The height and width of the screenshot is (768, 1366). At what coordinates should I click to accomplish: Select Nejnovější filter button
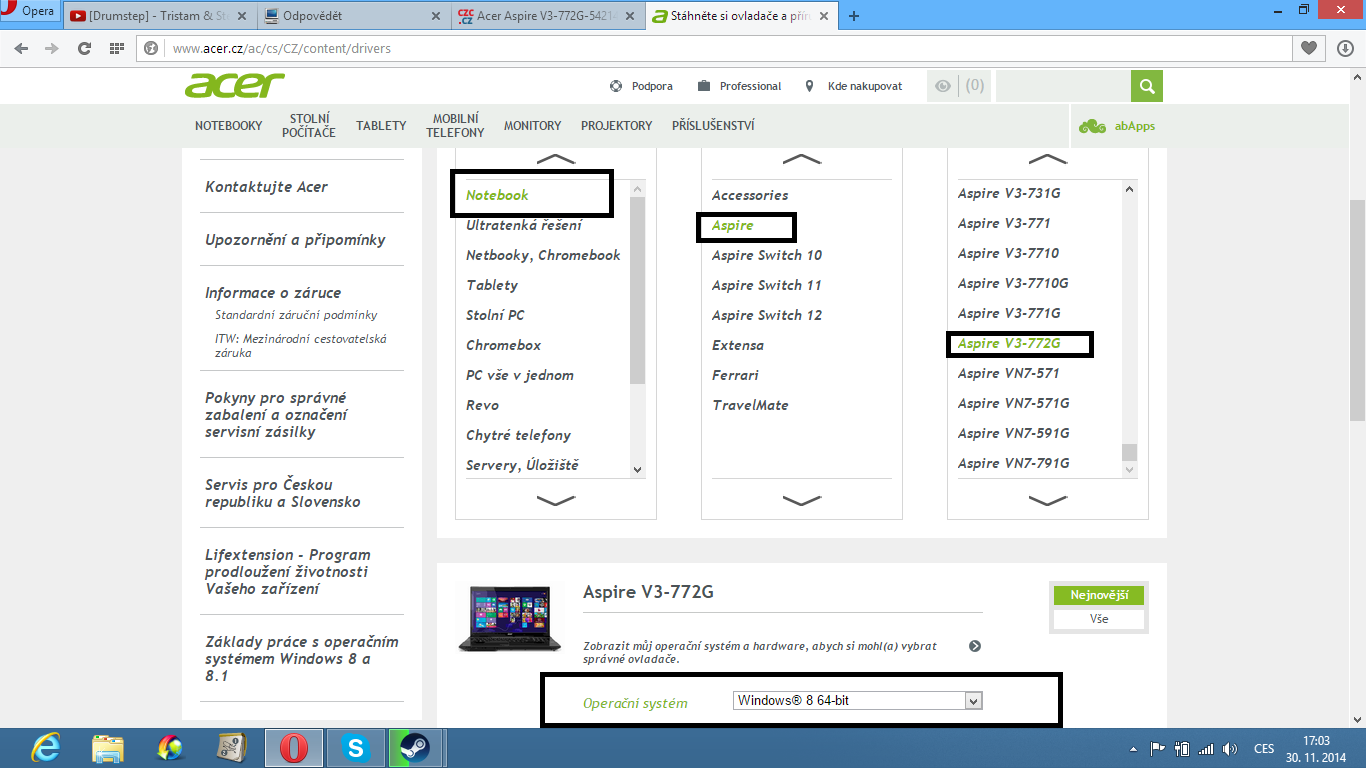coord(1099,595)
